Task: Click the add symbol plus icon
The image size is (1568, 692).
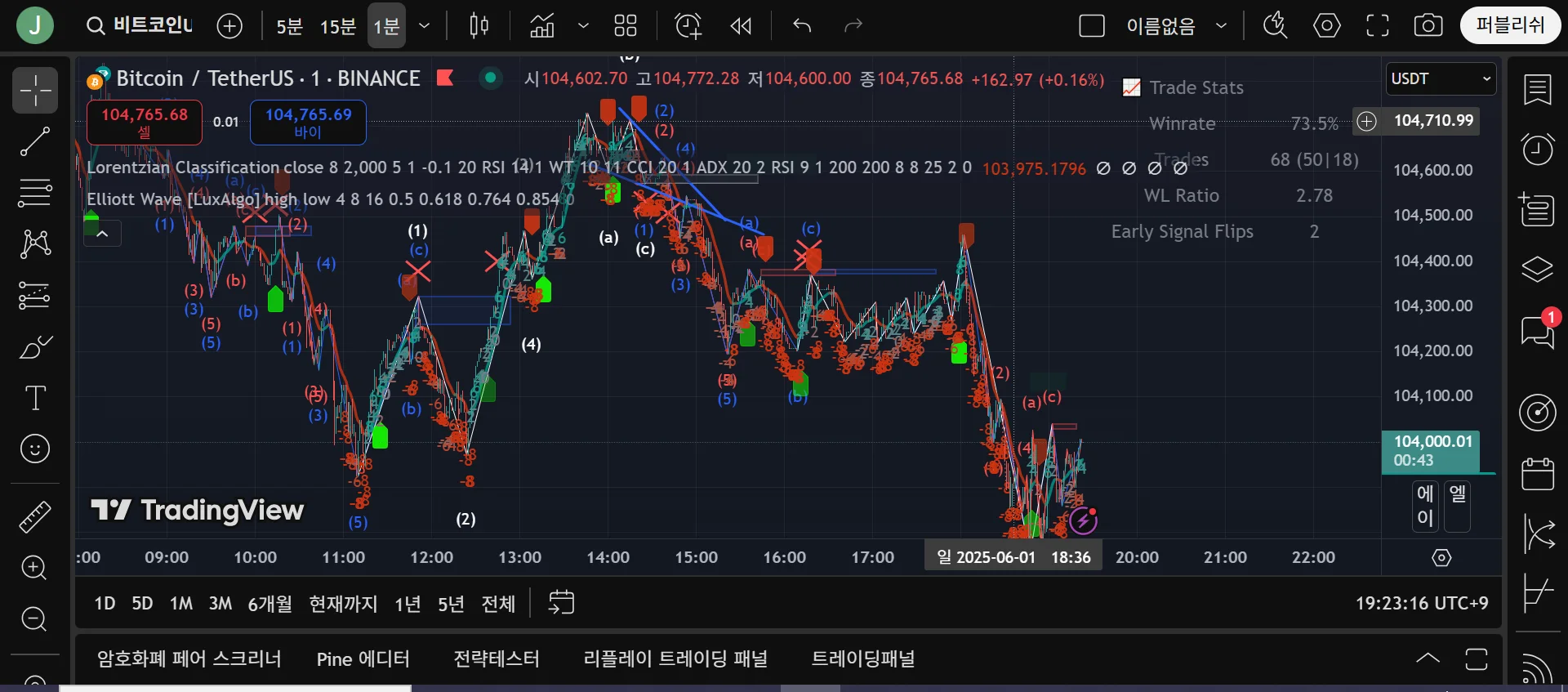Action: pyautogui.click(x=229, y=26)
